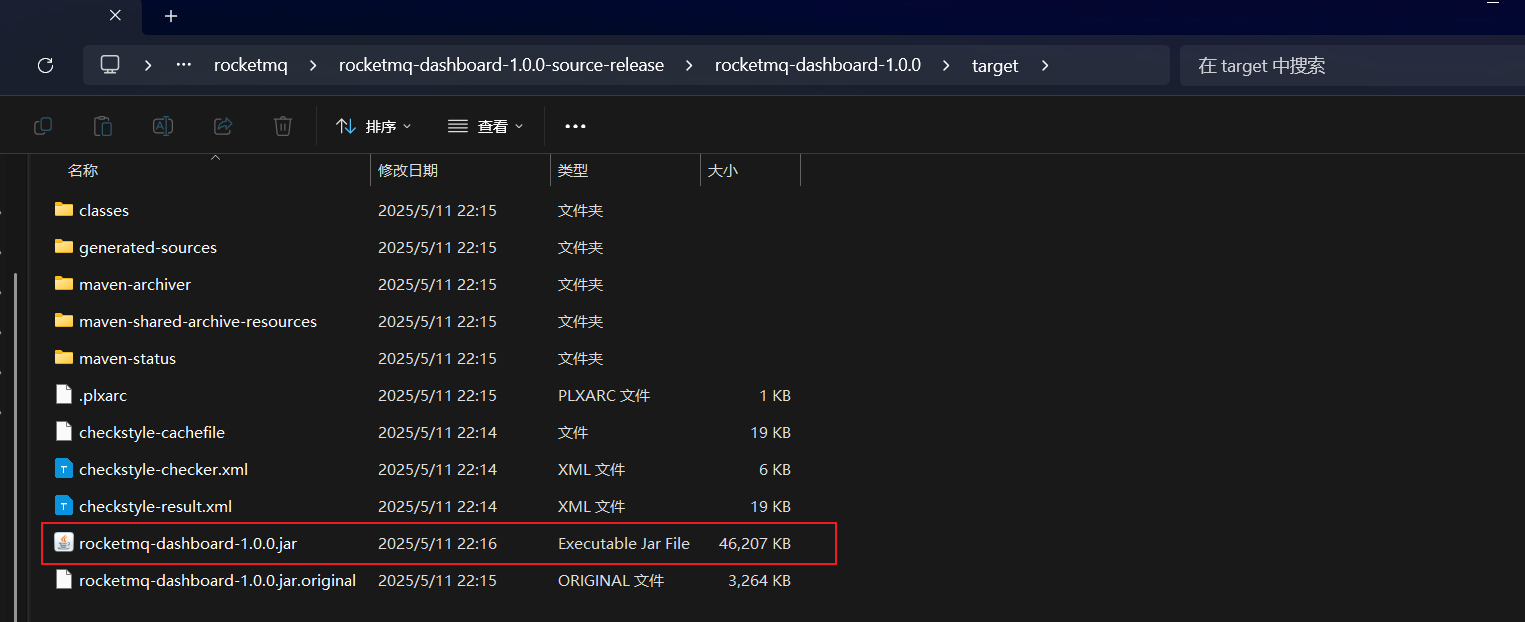Viewport: 1525px width, 622px height.
Task: Click the classes folder name
Action: 104,211
